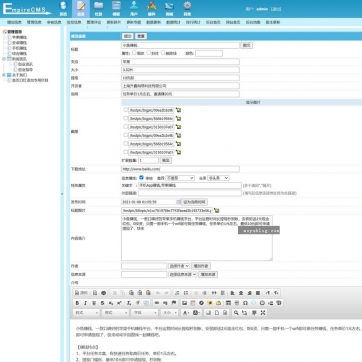362x362 pixels.
Task: Open the editor's first 样式 (styles) dropdown
Action: point(86,313)
